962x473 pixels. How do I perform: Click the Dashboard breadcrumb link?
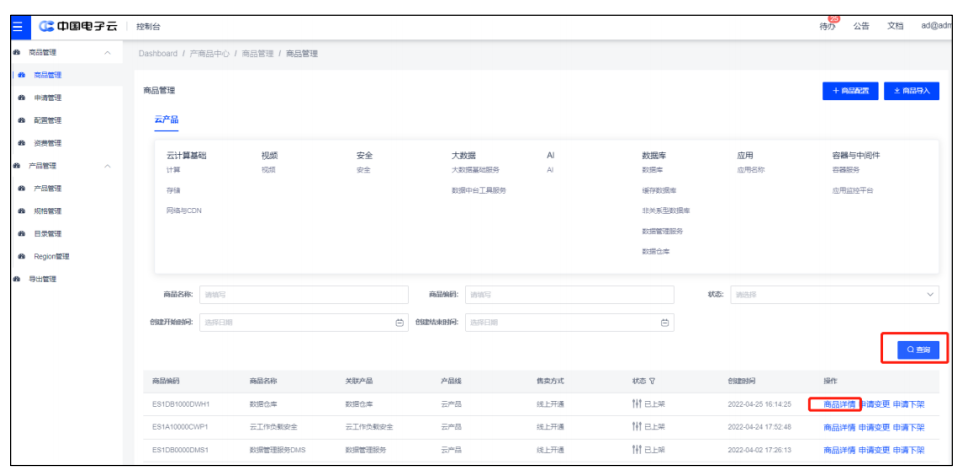coord(158,54)
